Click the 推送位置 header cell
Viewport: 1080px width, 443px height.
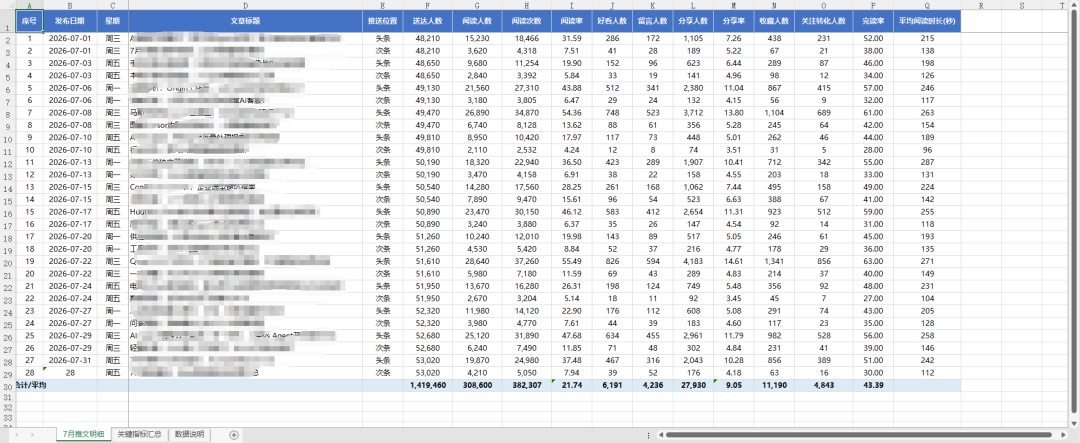tap(382, 21)
